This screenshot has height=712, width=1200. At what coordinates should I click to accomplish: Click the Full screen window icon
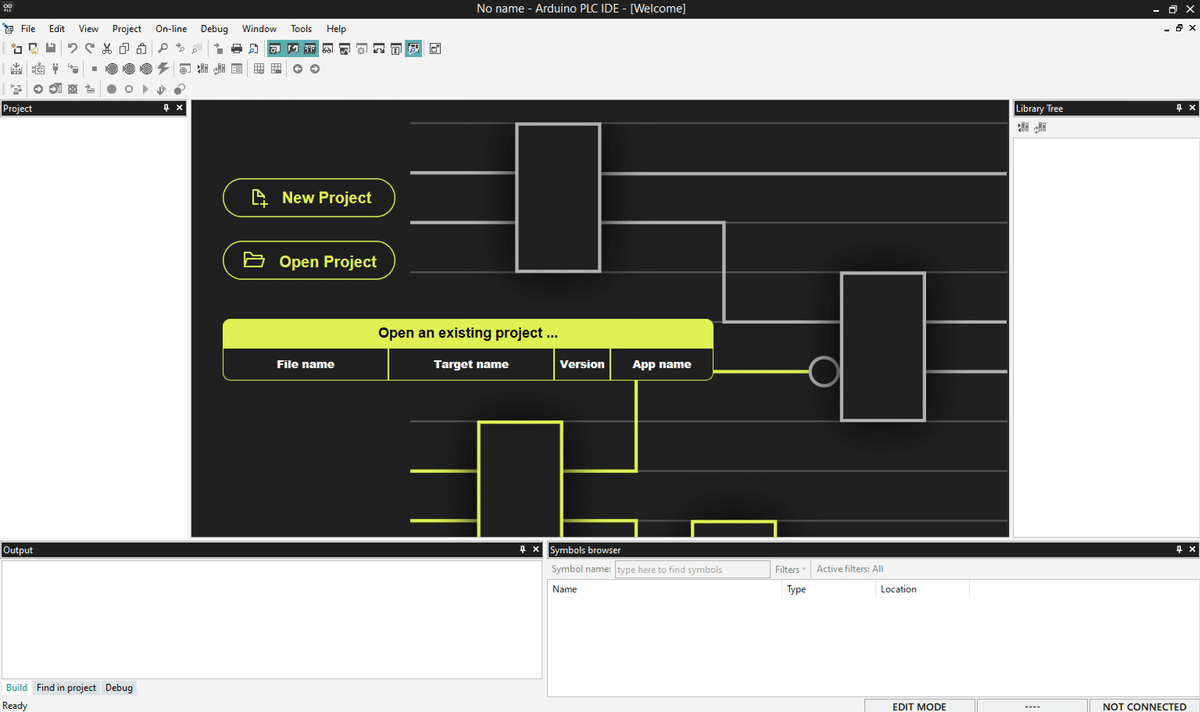(x=435, y=48)
